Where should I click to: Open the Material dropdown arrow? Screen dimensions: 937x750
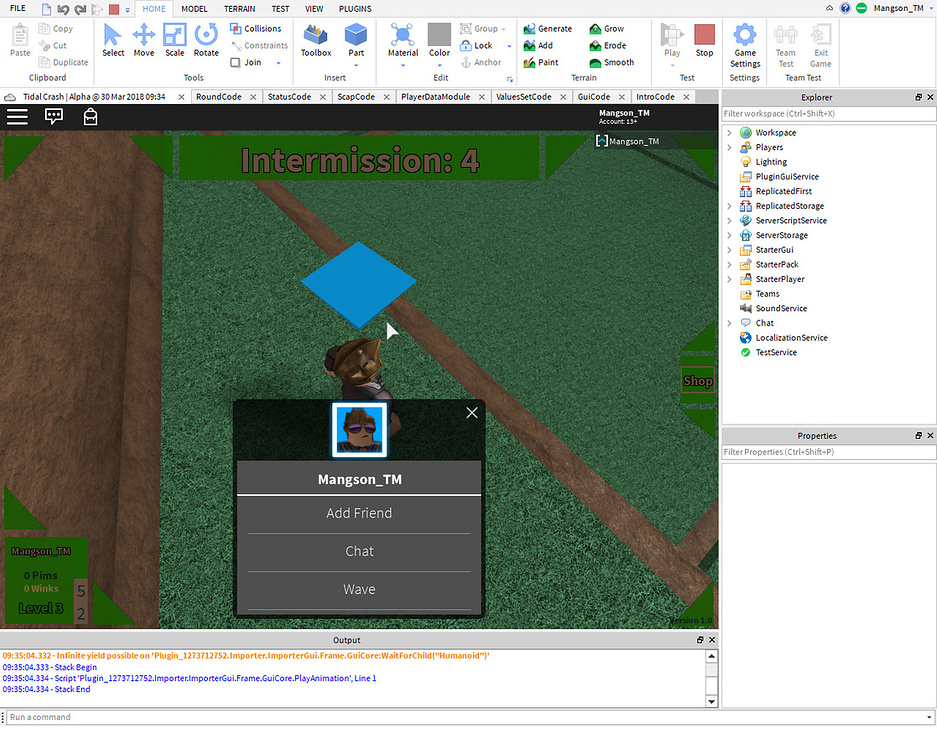[x=403, y=65]
